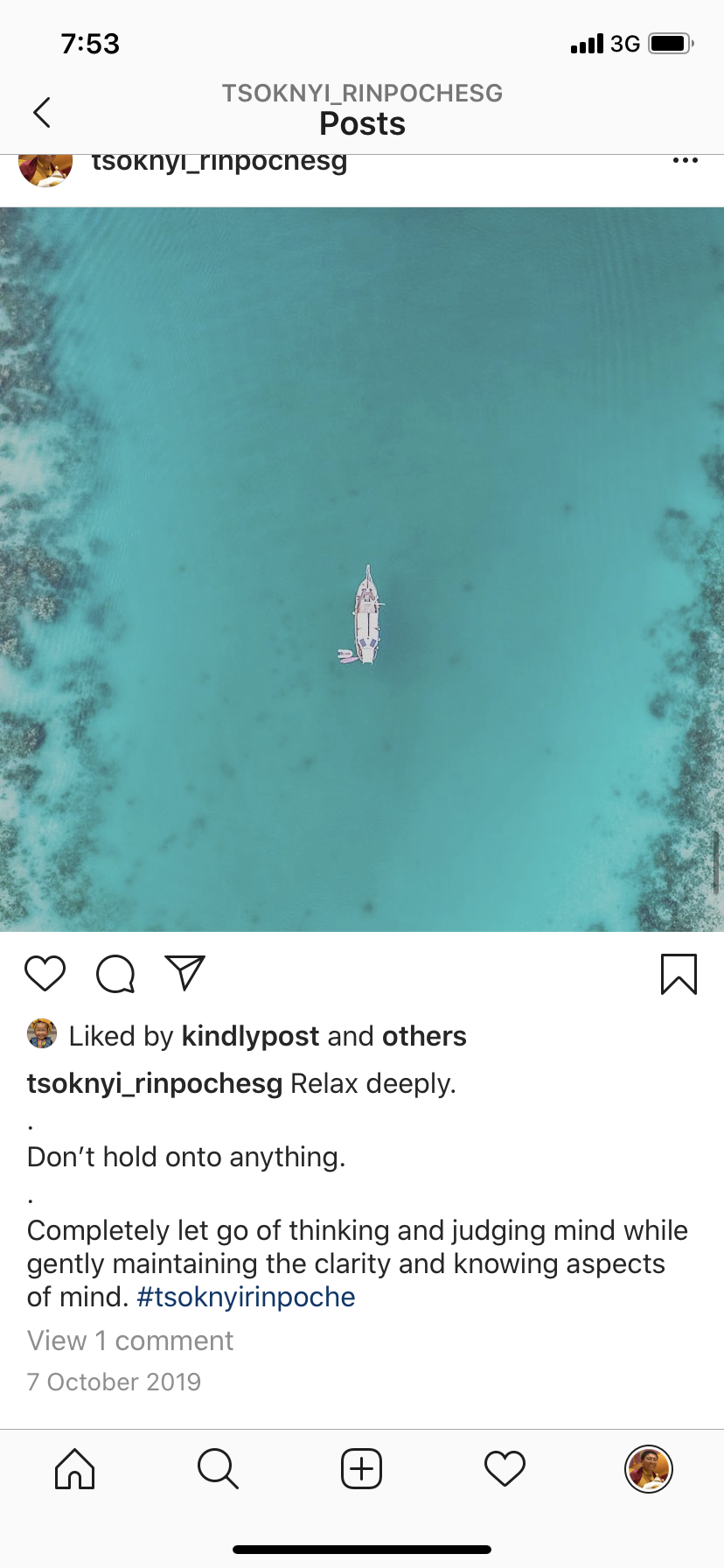Tap the 7 October 2019 timestamp
Viewport: 724px width, 1568px height.
click(114, 1382)
